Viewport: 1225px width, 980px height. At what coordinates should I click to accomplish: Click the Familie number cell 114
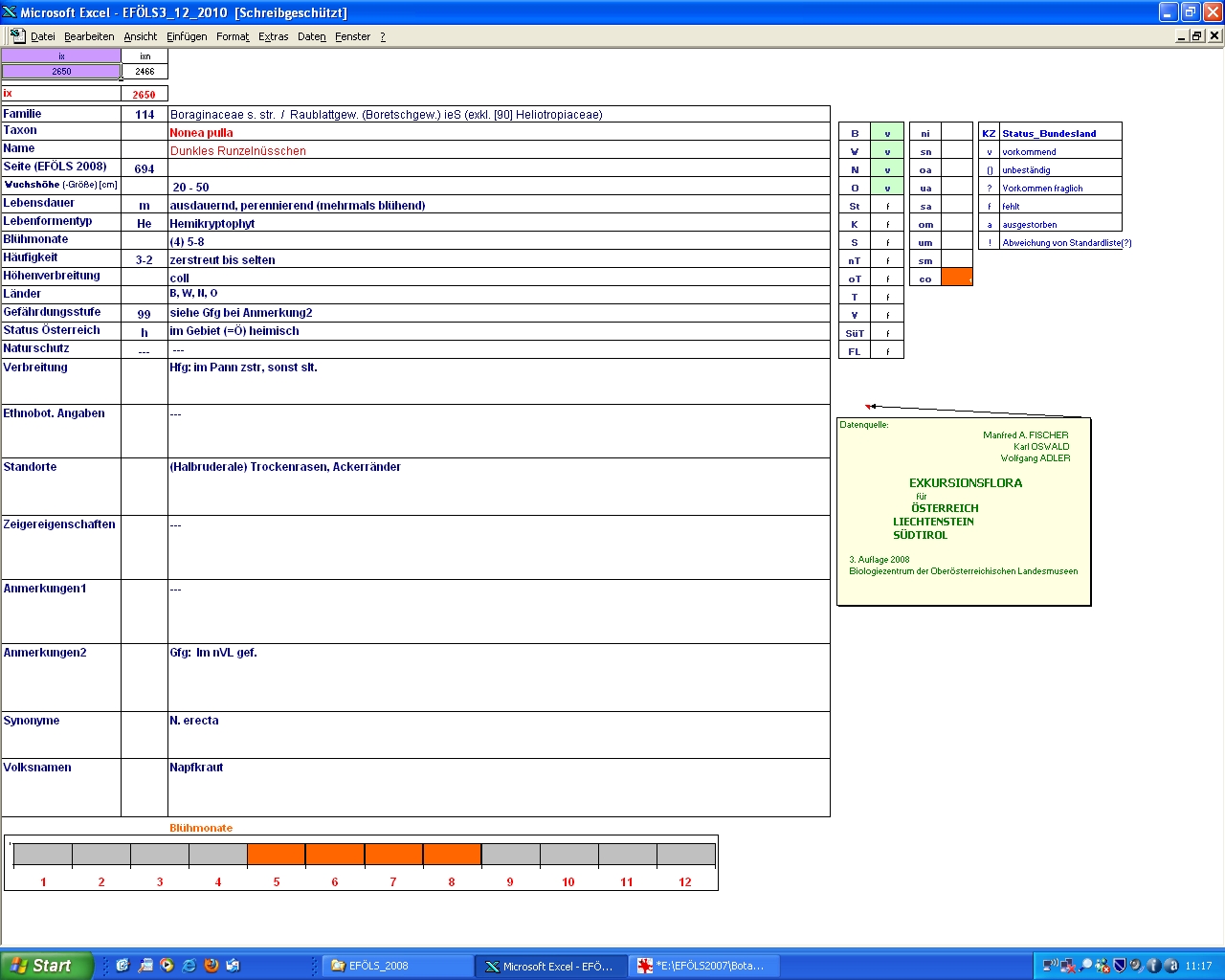145,114
